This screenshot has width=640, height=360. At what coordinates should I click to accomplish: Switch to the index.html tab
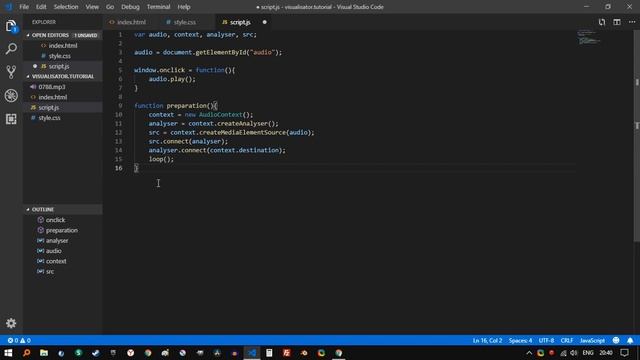131,22
